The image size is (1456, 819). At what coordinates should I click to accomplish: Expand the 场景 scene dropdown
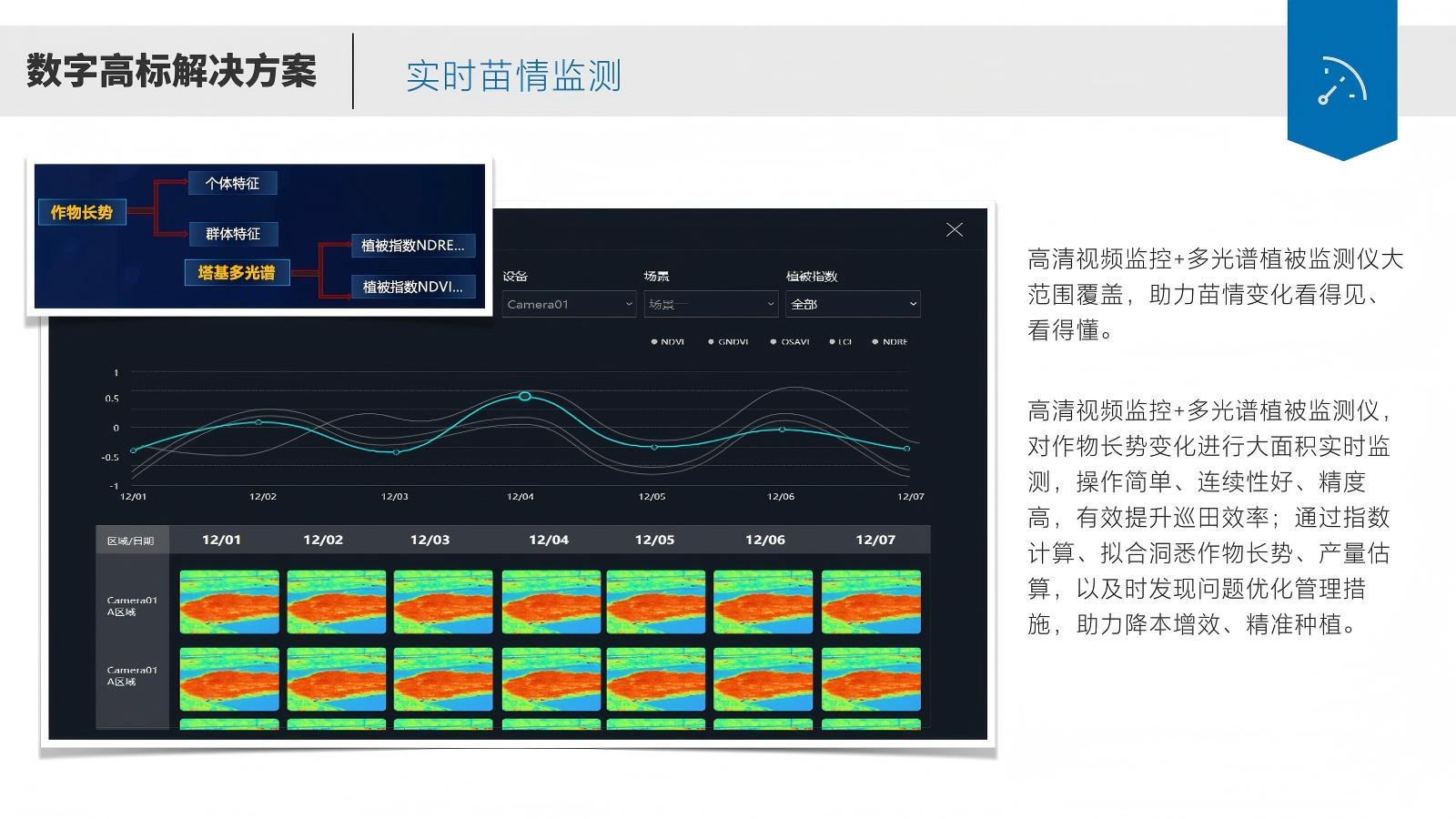711,304
